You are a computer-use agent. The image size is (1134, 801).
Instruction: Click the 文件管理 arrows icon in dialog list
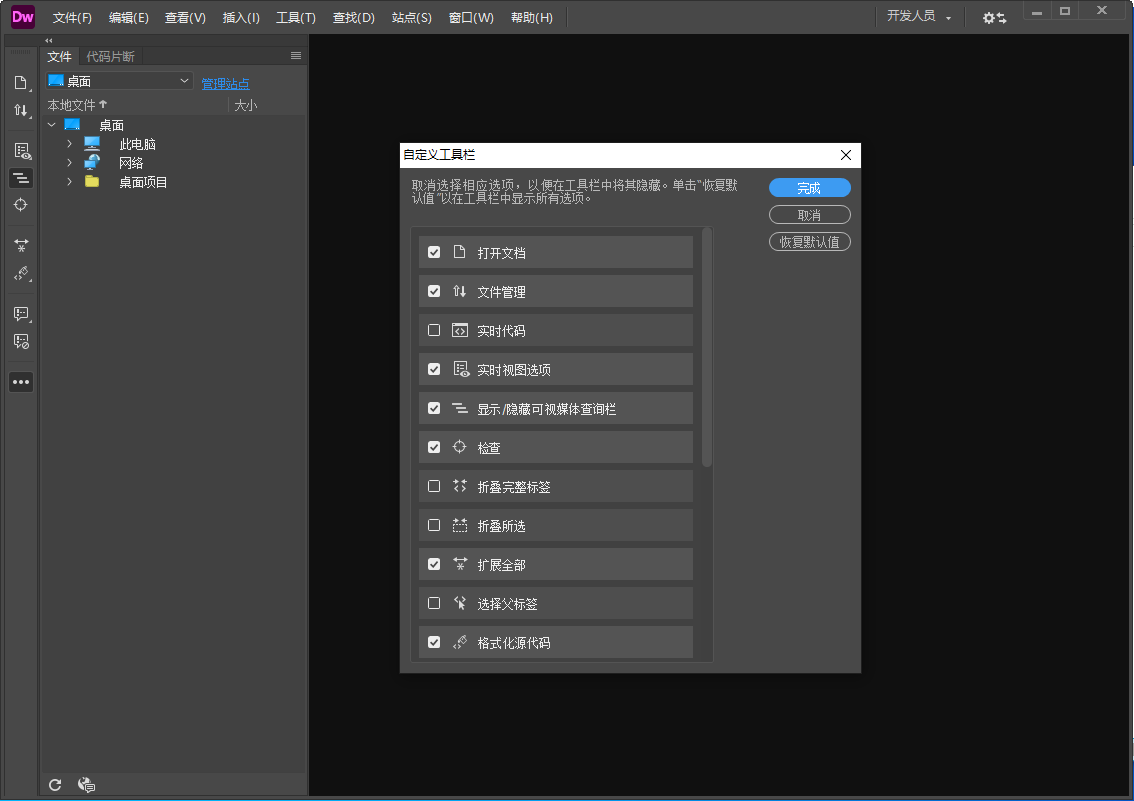[459, 291]
